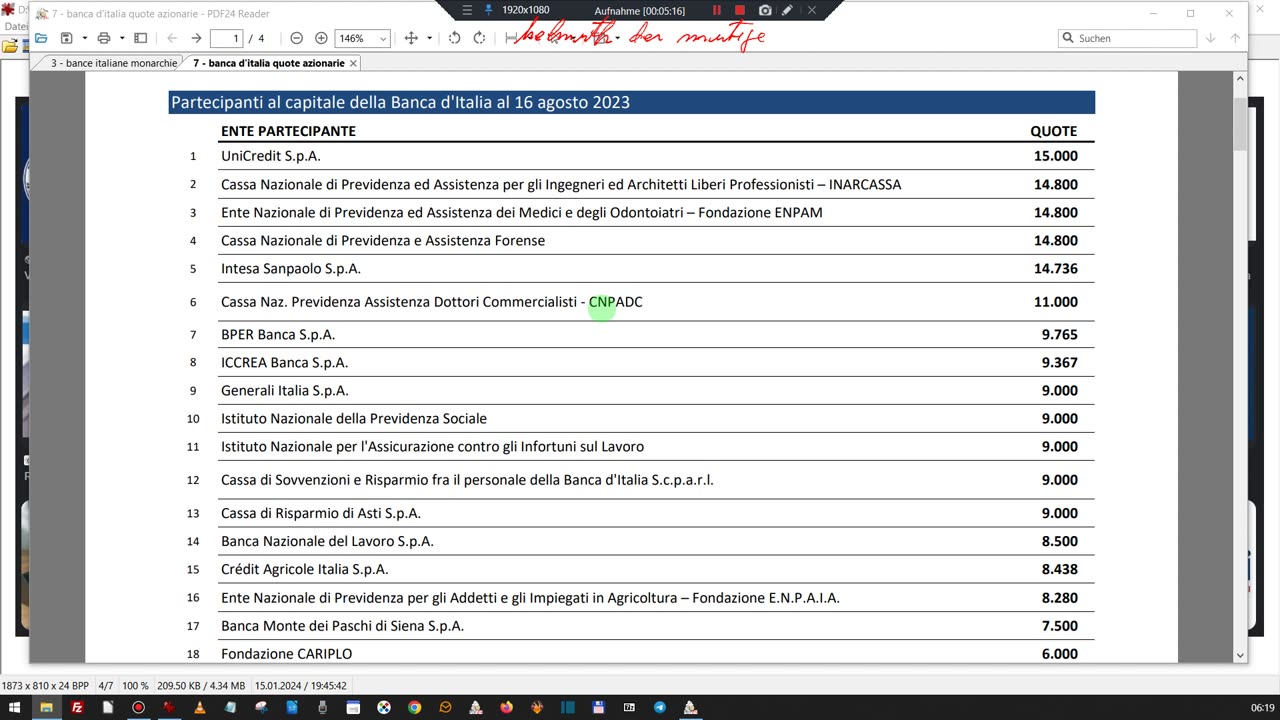1280x720 pixels.
Task: Click 'Intesa Sanpaolo S.p.A.' entry
Action: (291, 268)
